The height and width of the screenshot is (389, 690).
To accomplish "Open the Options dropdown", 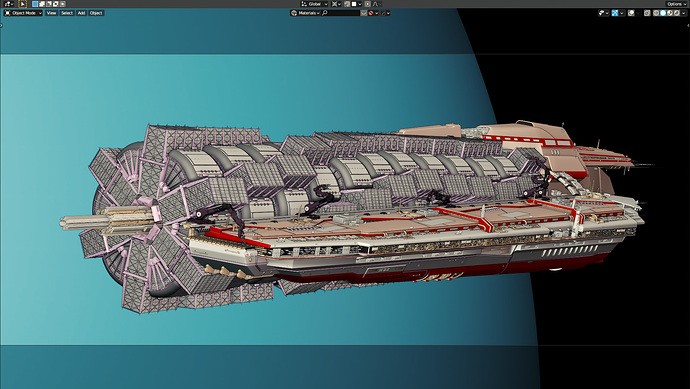I will pyautogui.click(x=676, y=4).
